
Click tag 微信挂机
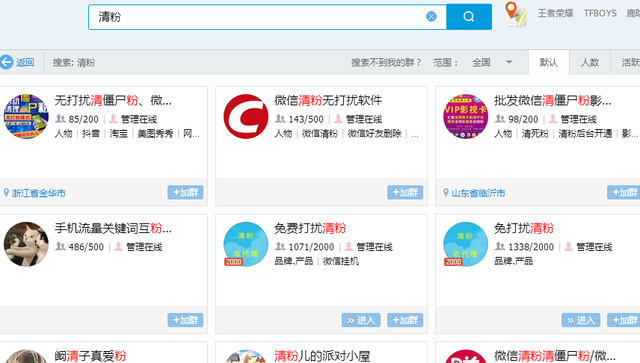(341, 261)
